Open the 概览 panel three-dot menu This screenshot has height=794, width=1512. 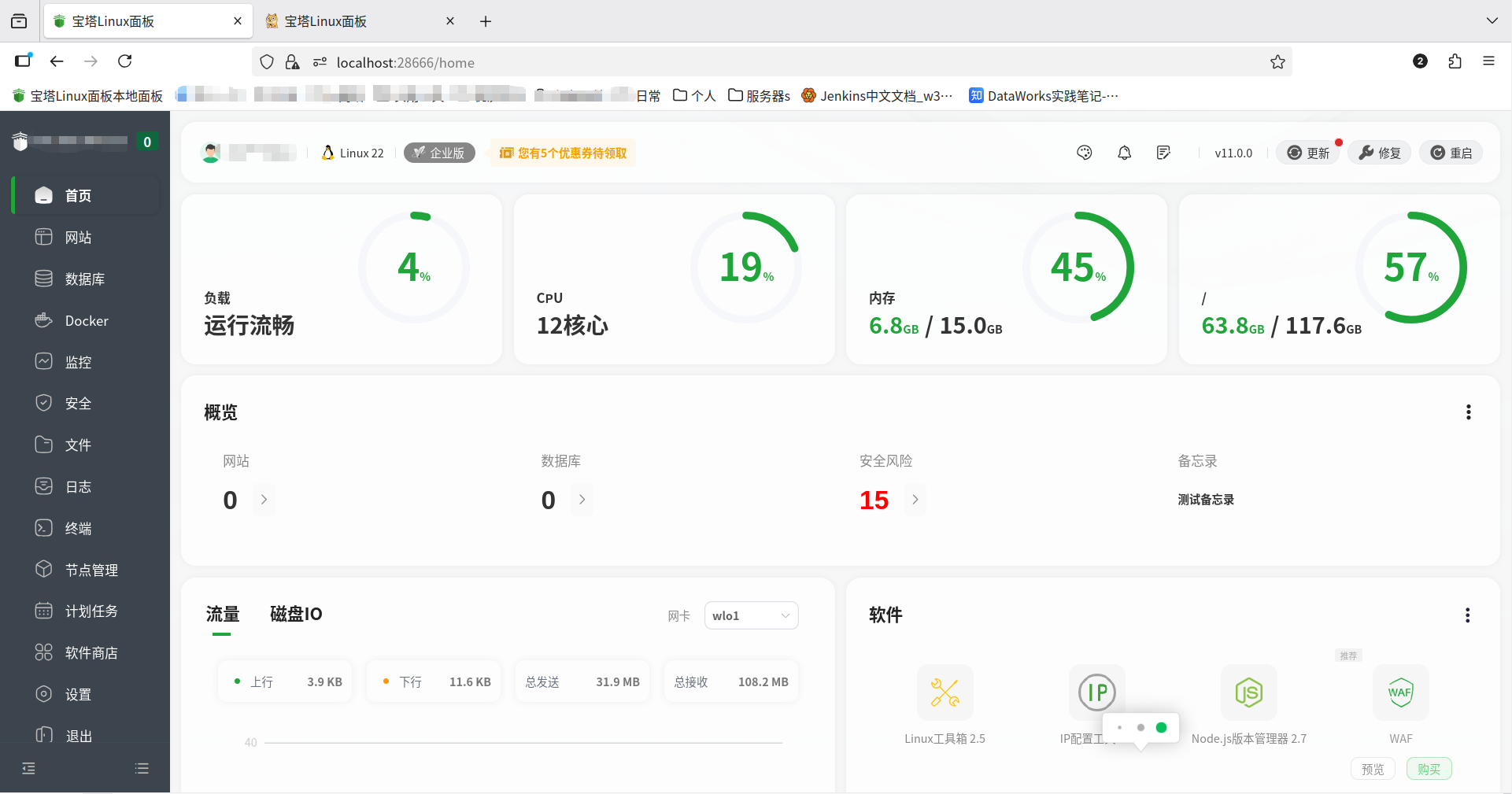[x=1467, y=412]
